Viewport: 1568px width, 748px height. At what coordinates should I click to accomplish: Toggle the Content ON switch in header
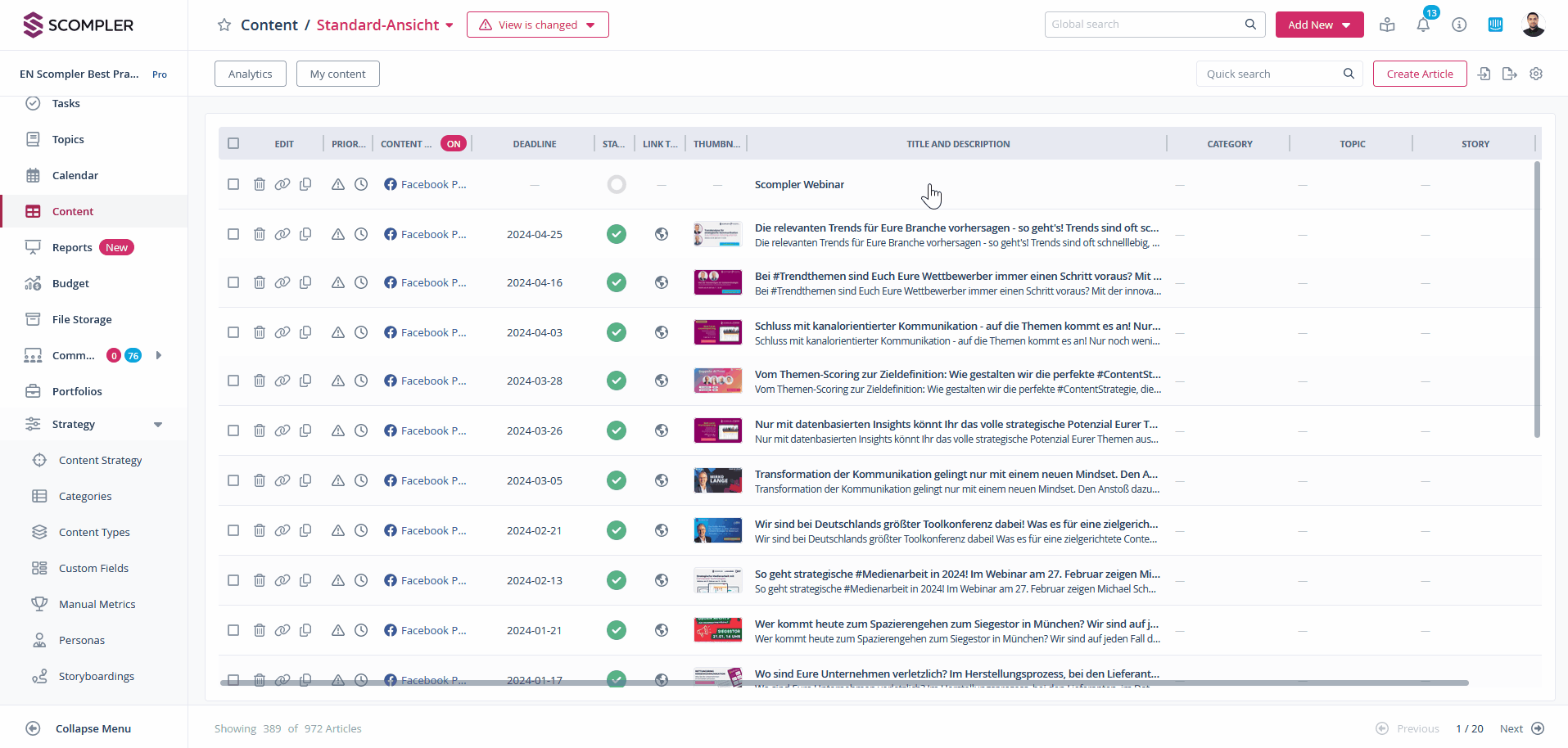point(454,144)
